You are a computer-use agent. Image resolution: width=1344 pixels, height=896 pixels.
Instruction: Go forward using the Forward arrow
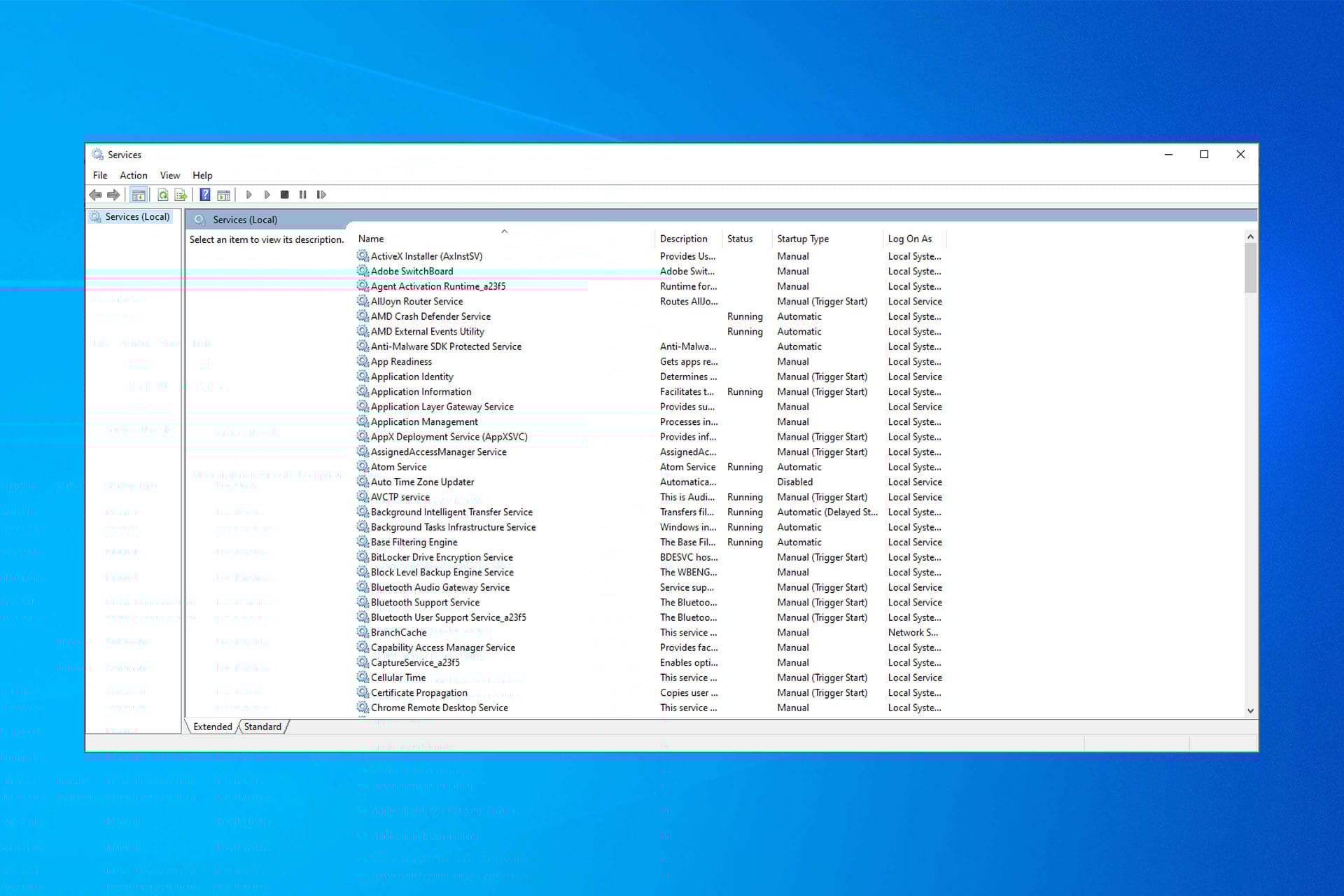113,195
